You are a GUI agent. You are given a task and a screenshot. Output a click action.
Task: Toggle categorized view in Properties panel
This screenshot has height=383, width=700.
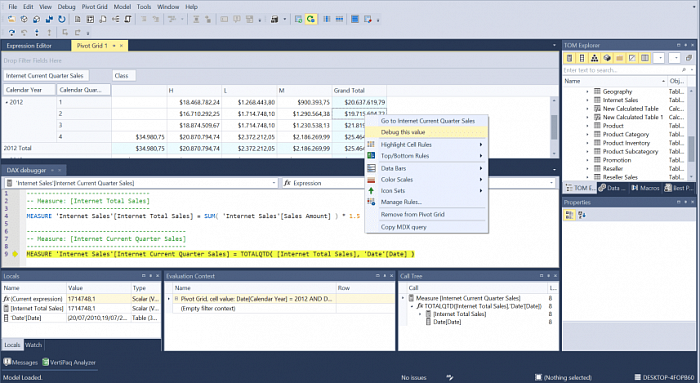pyautogui.click(x=569, y=215)
